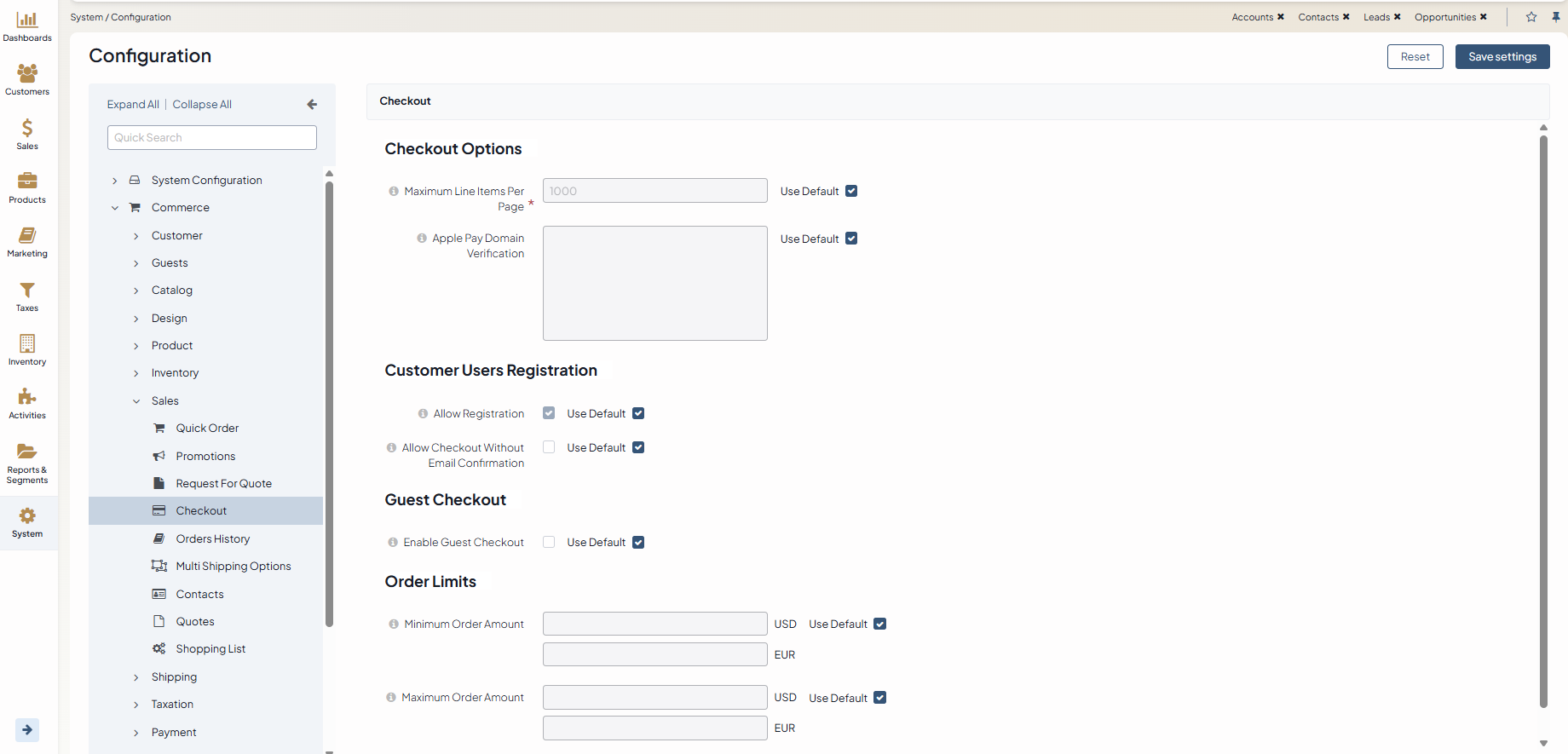
Task: Open the Multi Shipping Options item
Action: coord(233,567)
